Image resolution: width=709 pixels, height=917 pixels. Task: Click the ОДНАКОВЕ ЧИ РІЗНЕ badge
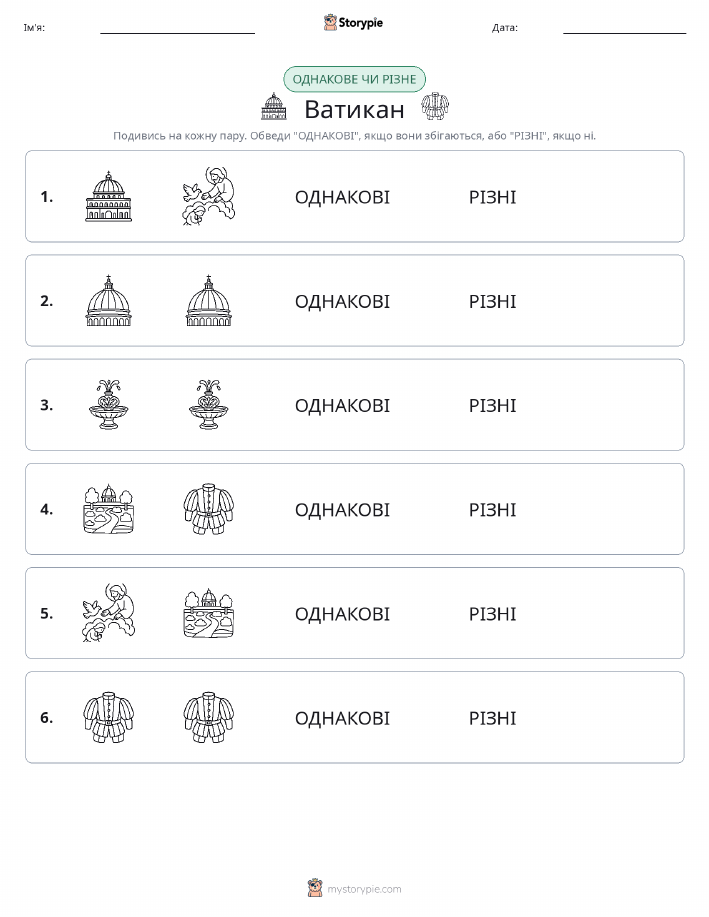point(354,79)
